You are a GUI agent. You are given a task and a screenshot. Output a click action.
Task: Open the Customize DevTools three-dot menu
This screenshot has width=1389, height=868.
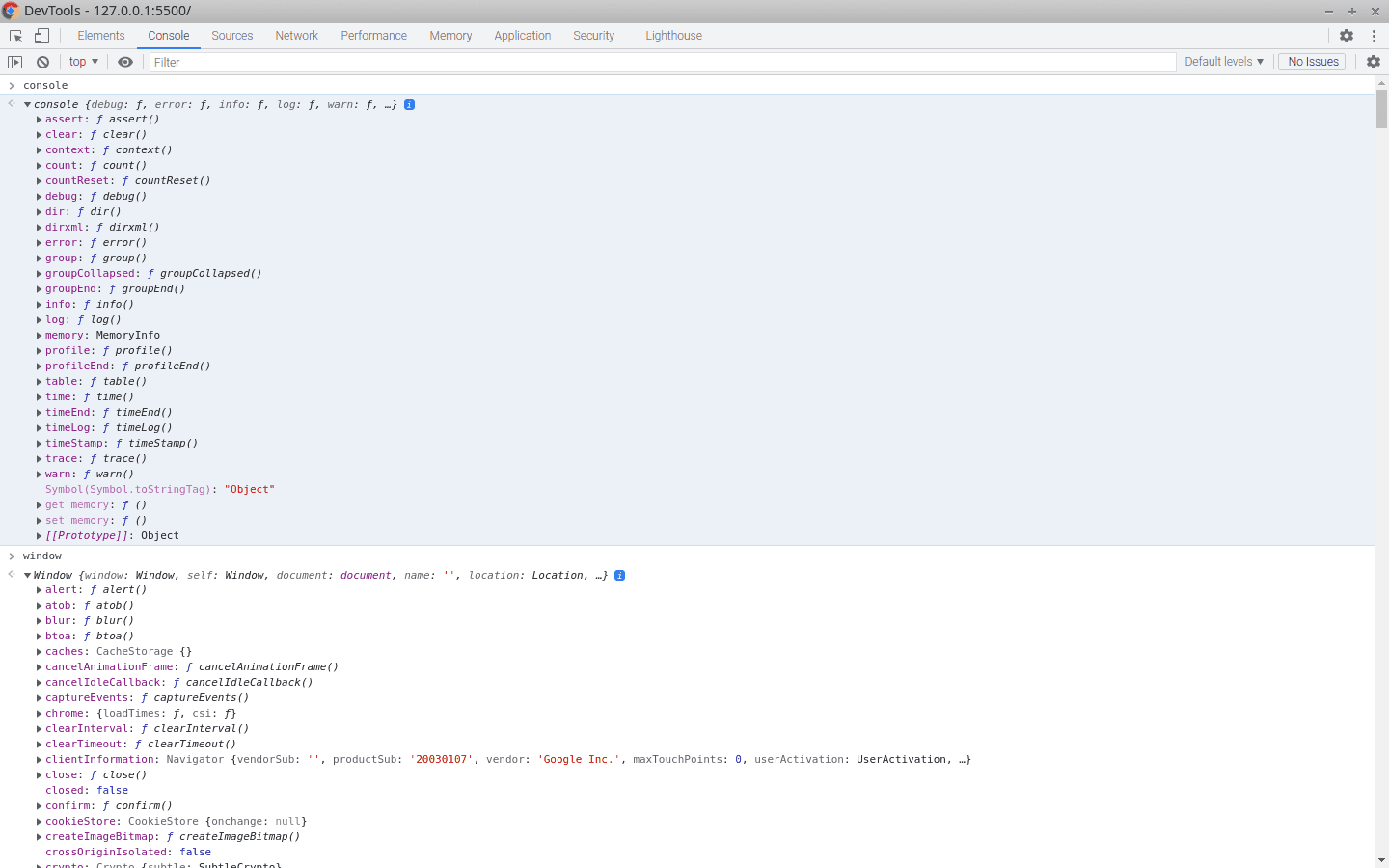point(1374,36)
